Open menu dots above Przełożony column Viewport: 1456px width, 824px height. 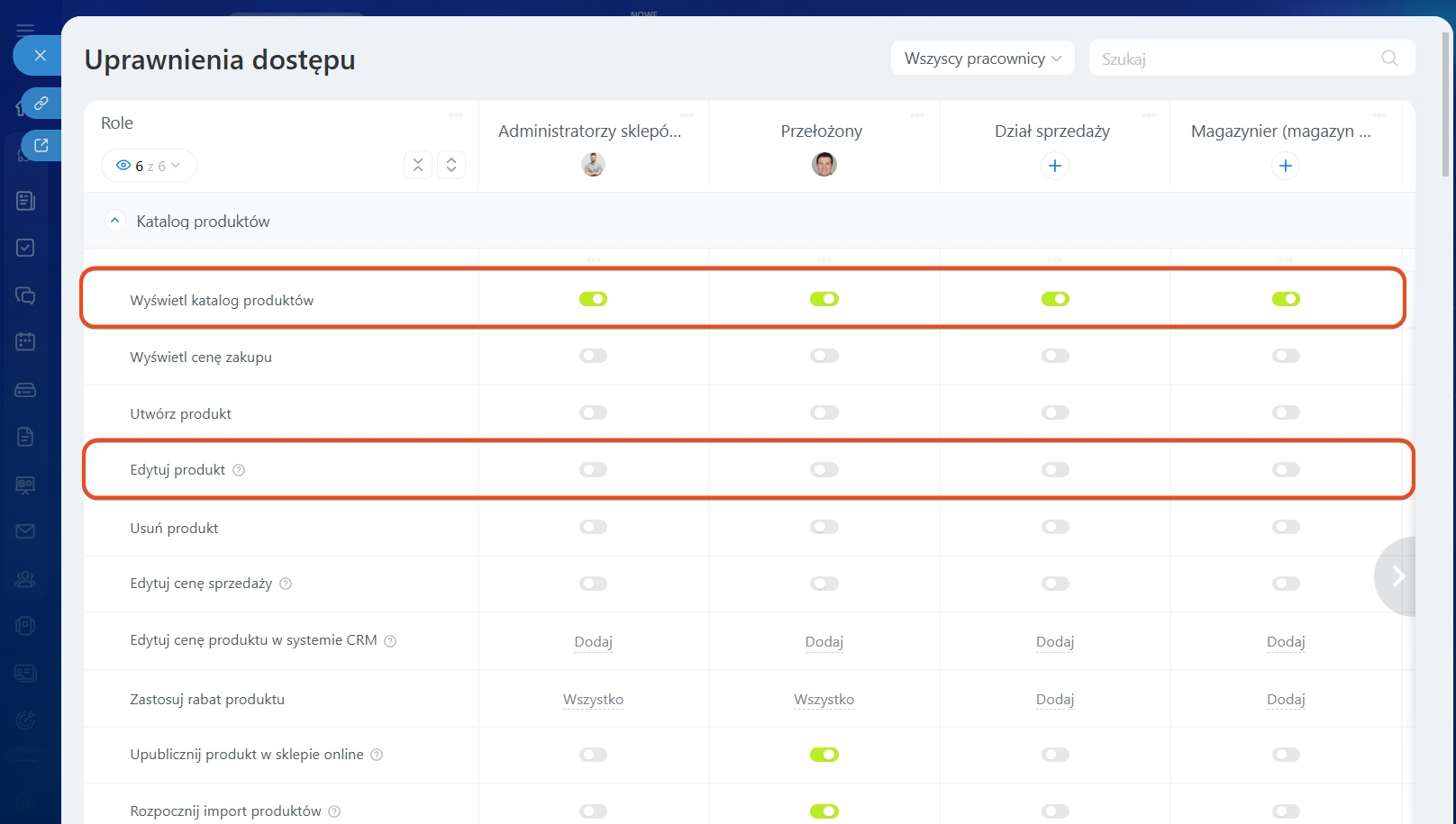917,115
